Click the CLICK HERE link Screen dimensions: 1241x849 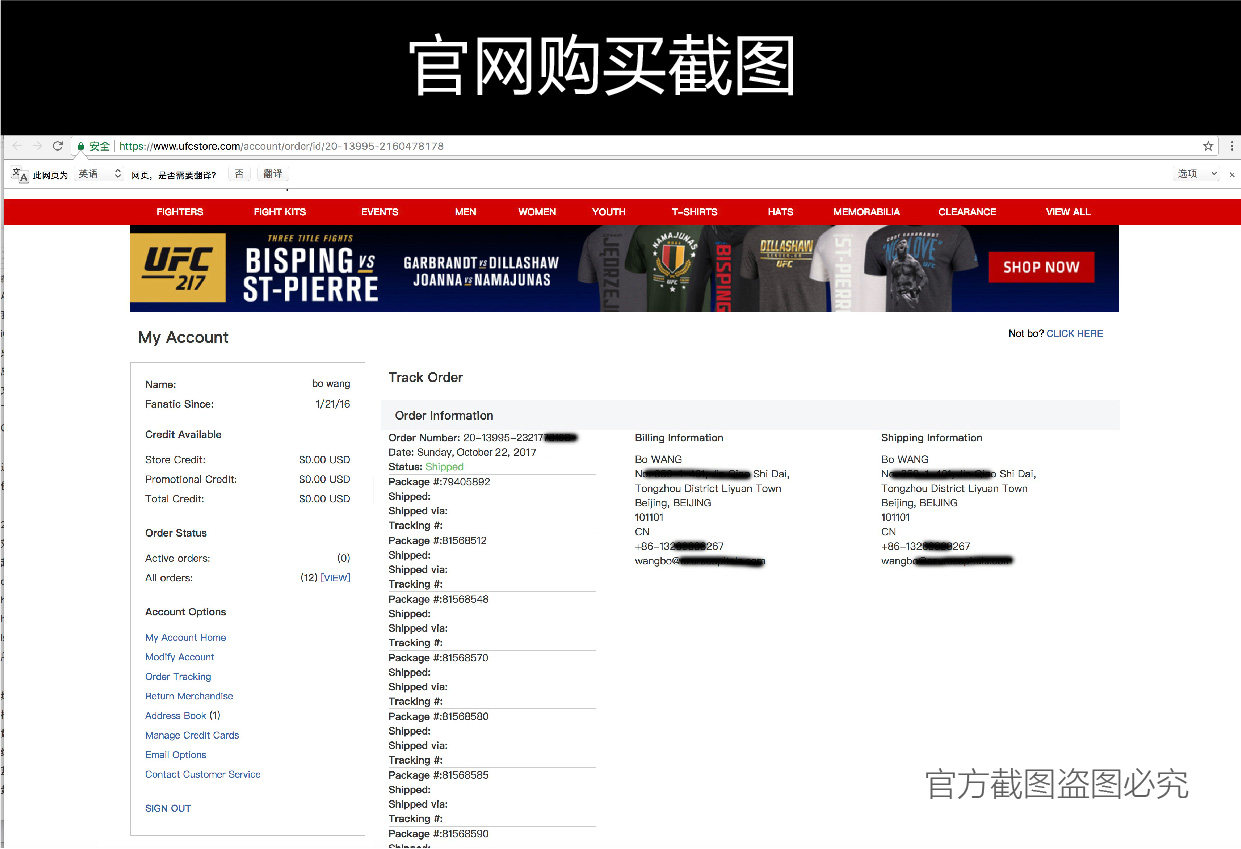[1075, 334]
